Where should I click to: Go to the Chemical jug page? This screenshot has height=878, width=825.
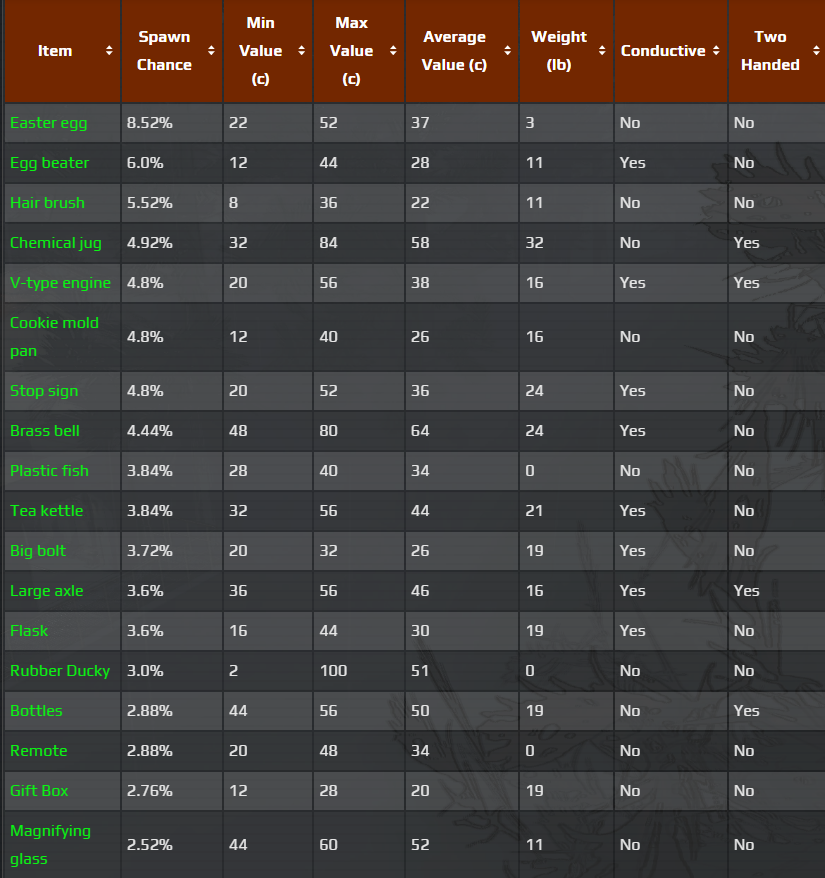point(56,243)
